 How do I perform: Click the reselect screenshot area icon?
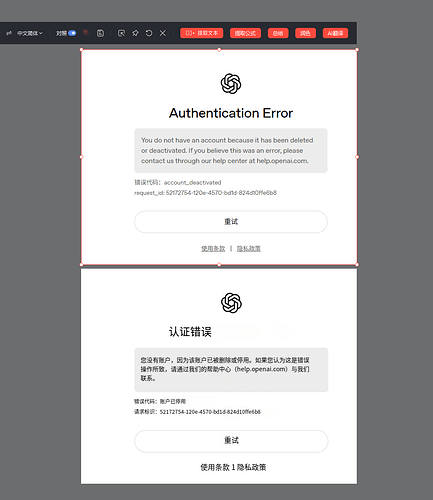point(121,33)
